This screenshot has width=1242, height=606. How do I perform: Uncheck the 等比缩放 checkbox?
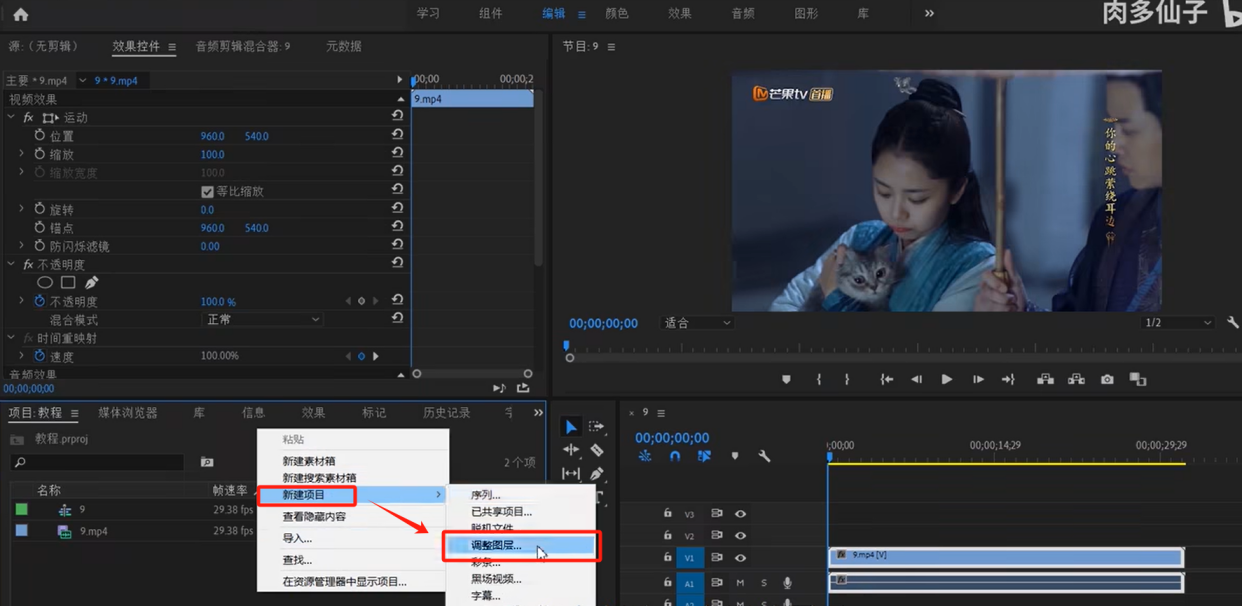(207, 191)
